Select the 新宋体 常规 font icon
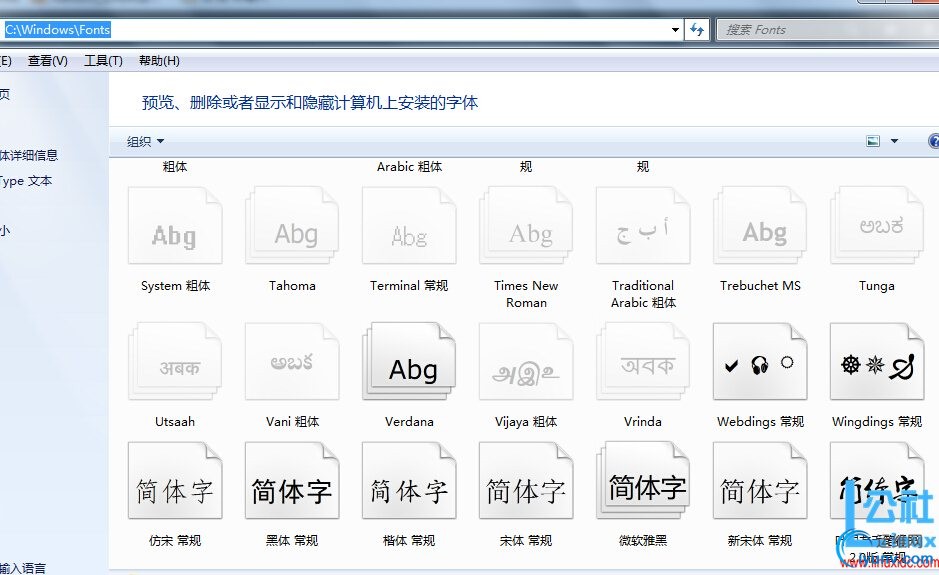Screen dimensions: 939x575 coord(760,480)
